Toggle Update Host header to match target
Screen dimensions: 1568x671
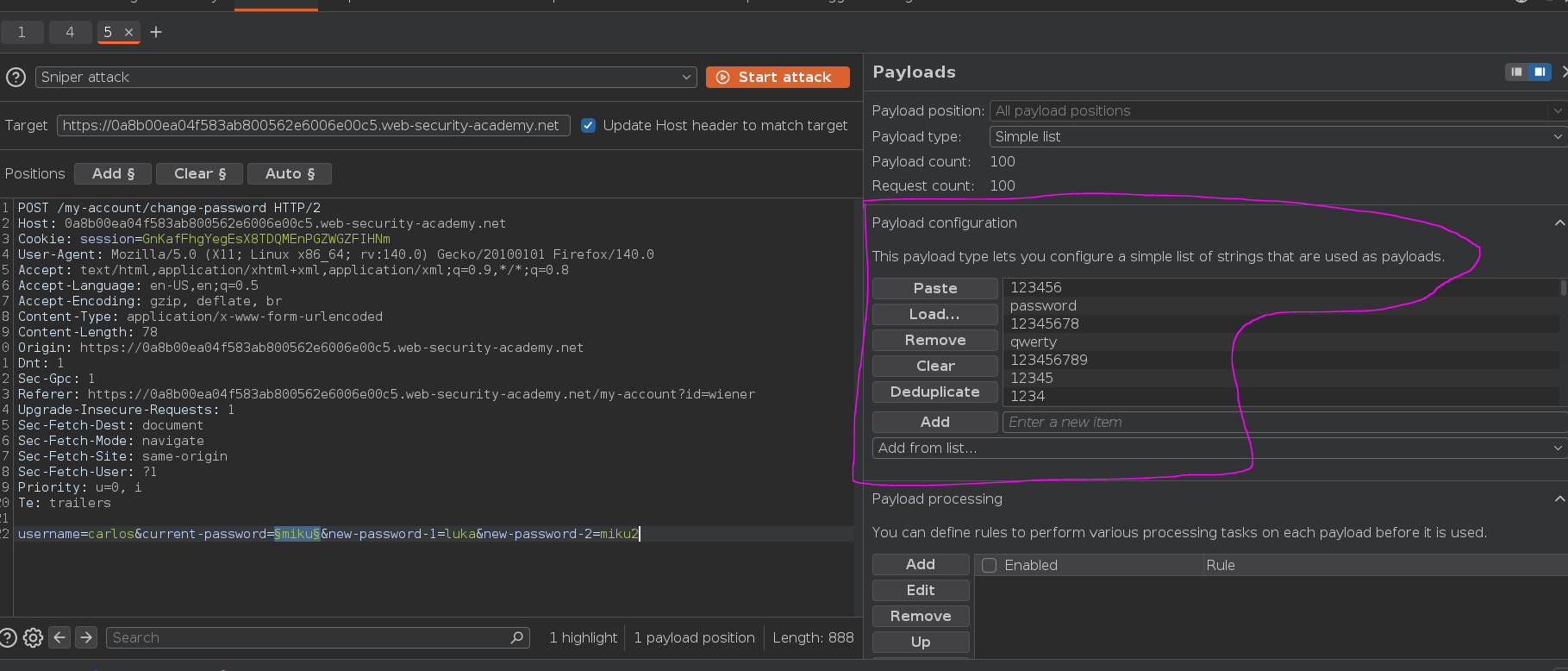pyautogui.click(x=588, y=125)
